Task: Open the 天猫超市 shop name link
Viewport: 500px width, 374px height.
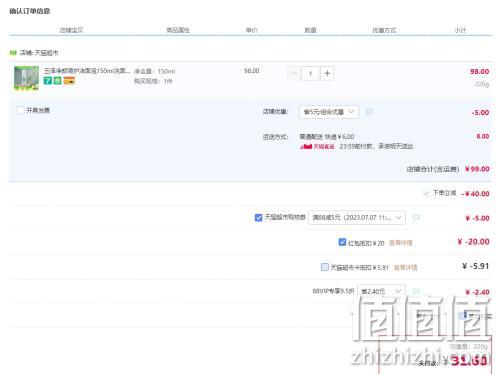Action: [46, 53]
